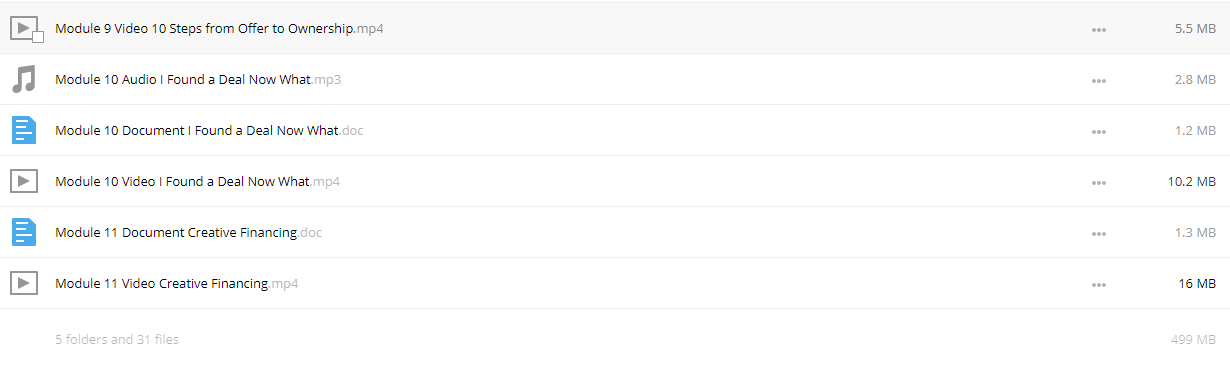Open more options for Module 10 Document
1230x380 pixels.
[x=1099, y=131]
